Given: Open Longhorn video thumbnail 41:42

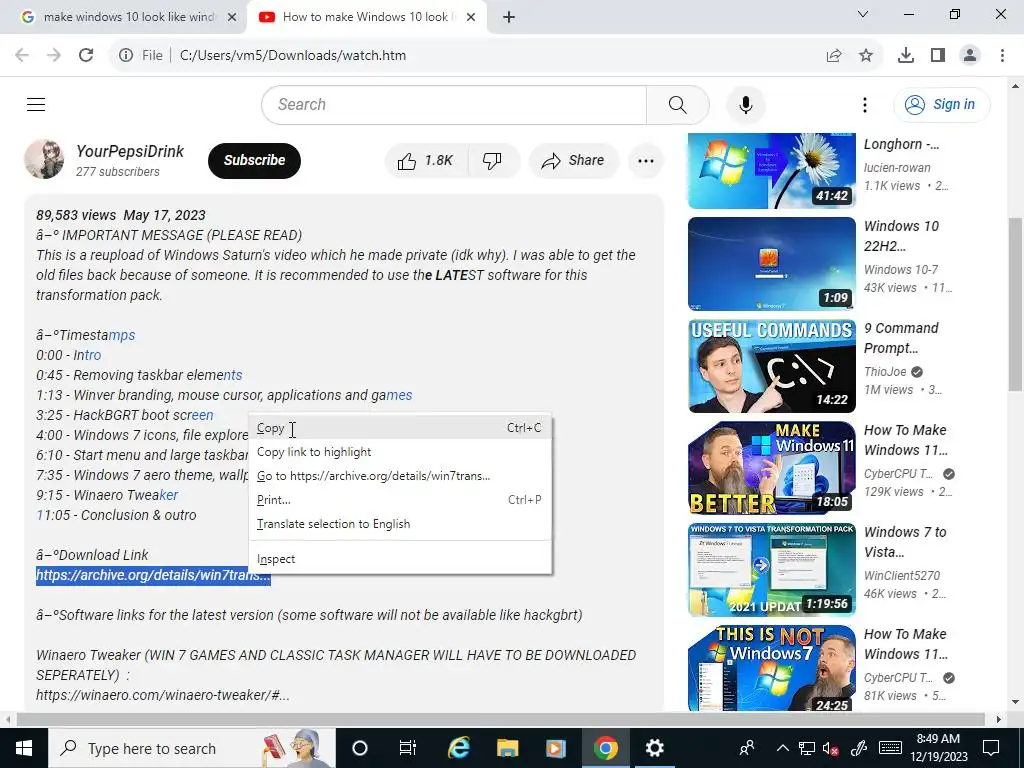Looking at the screenshot, I should coord(771,170).
